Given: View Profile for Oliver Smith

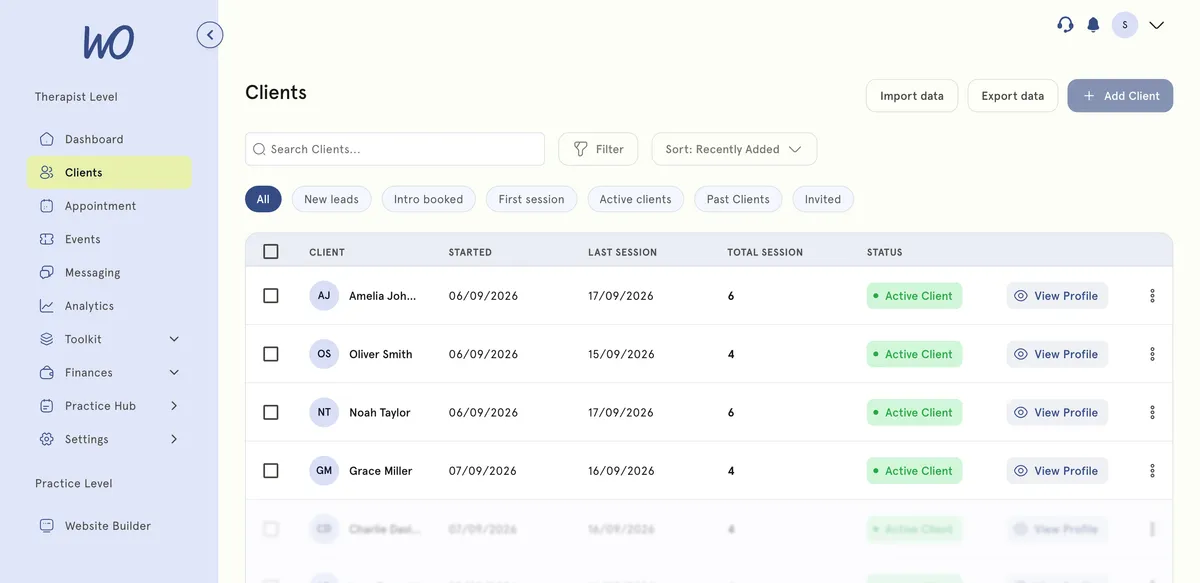Looking at the screenshot, I should point(1057,354).
